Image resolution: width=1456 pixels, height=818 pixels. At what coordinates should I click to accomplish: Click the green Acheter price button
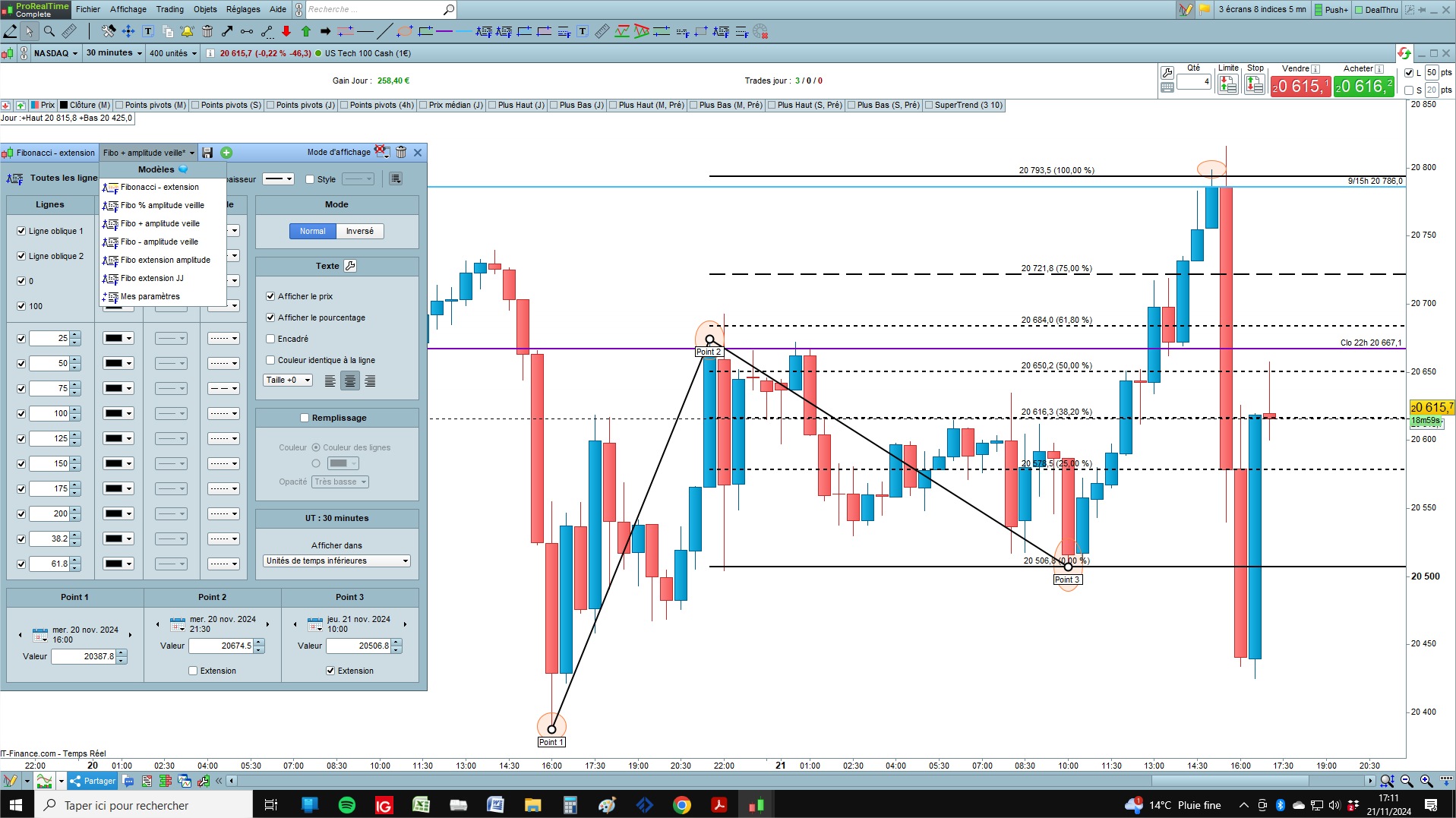(1364, 87)
